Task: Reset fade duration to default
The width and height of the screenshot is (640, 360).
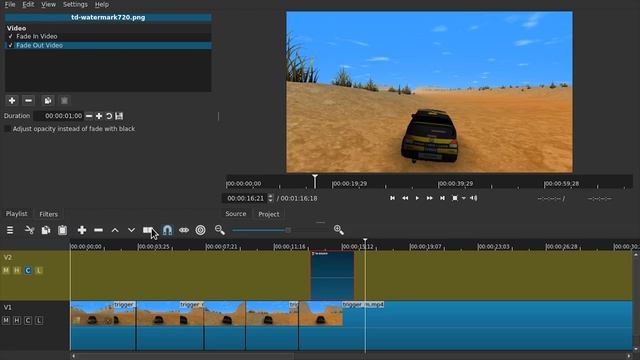Action: coord(109,116)
